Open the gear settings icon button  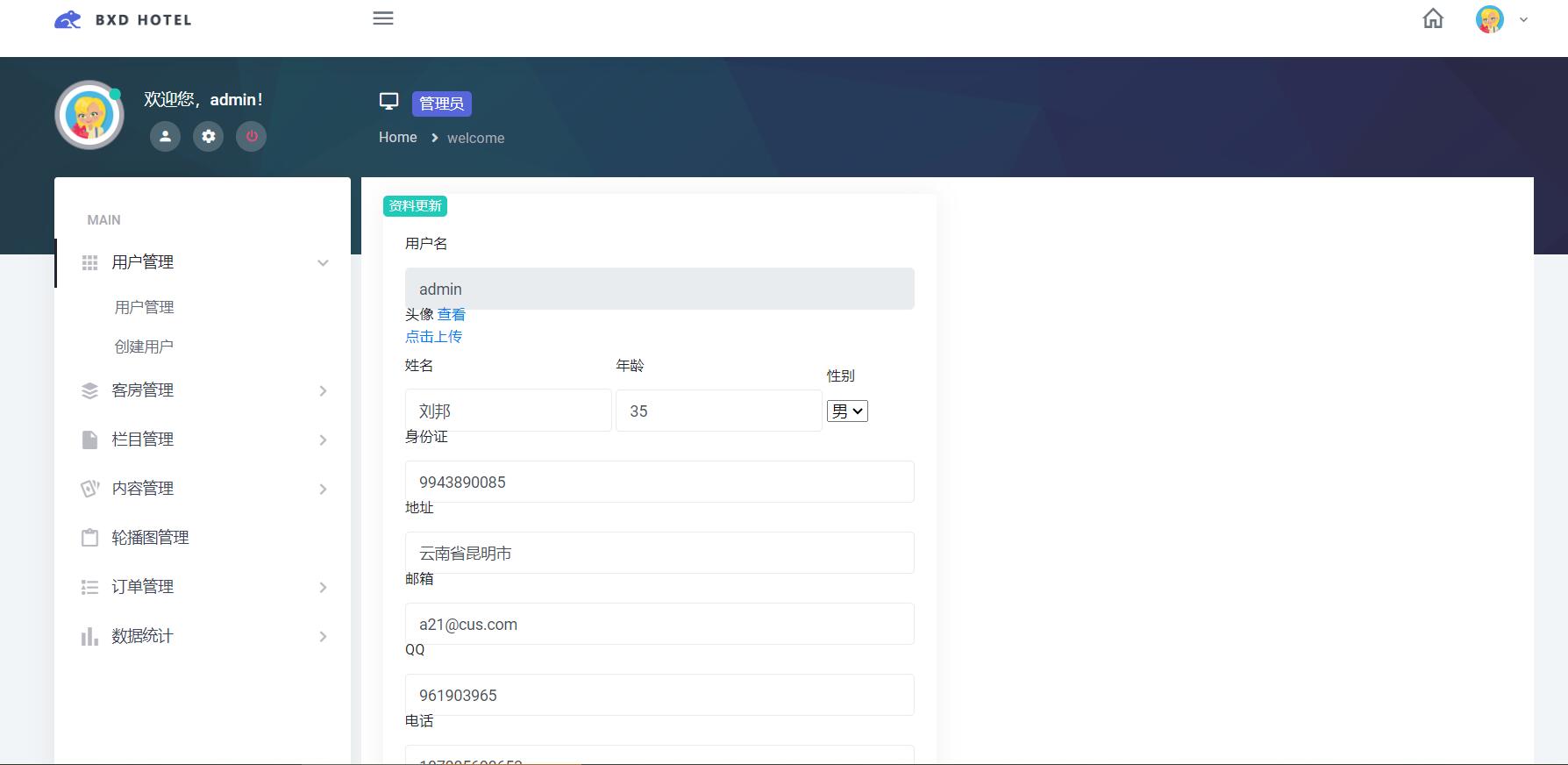[x=208, y=136]
